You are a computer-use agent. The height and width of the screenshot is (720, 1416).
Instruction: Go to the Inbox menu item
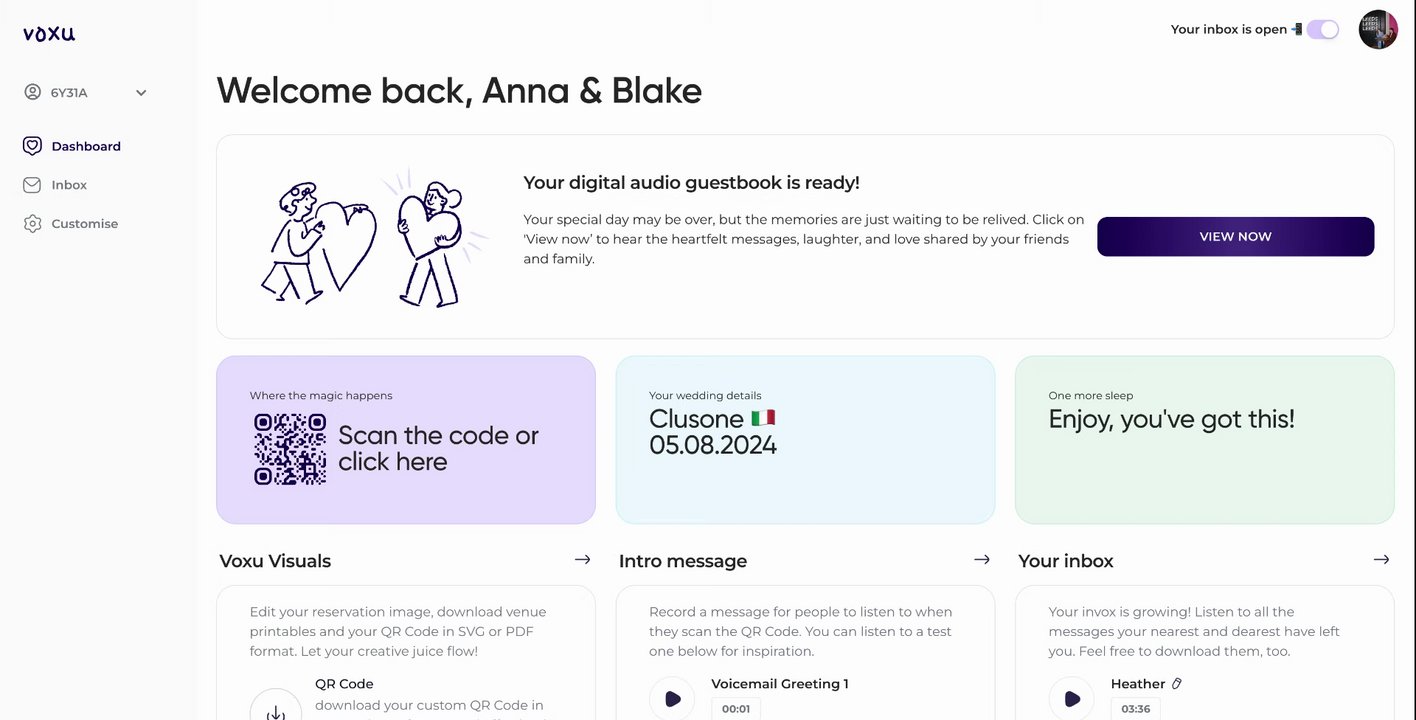tap(69, 185)
